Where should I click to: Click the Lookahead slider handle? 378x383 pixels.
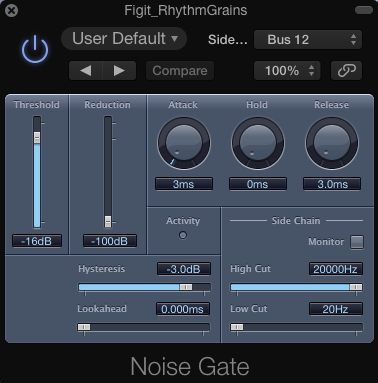point(84,327)
